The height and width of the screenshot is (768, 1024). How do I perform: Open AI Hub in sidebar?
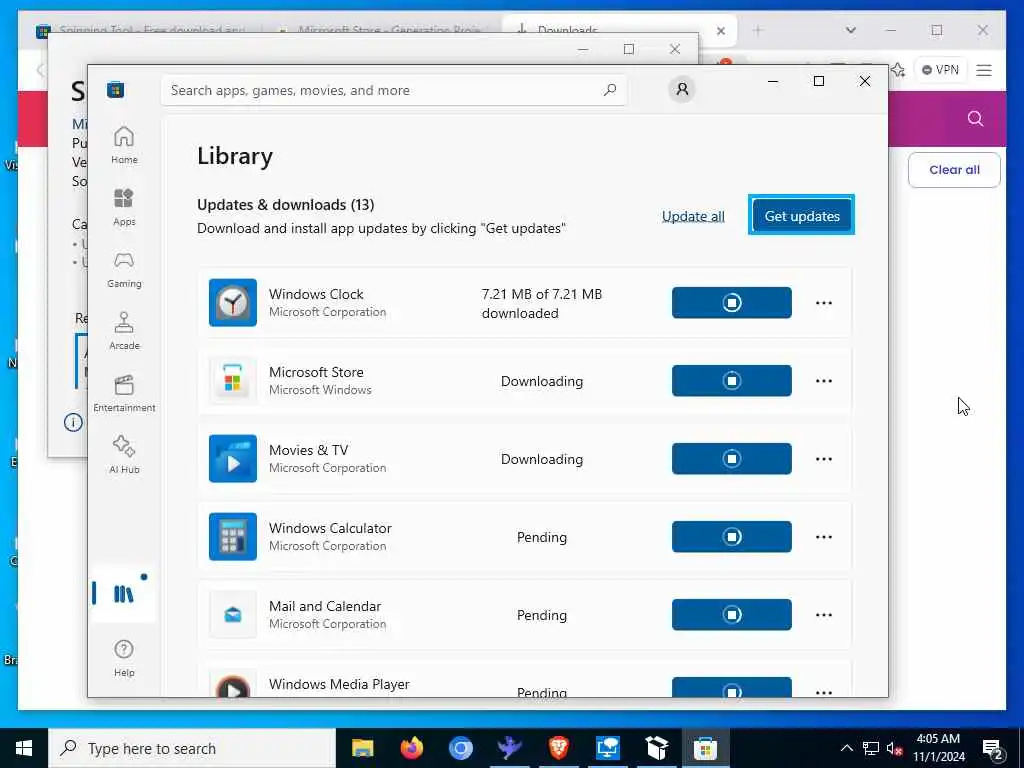tap(124, 455)
